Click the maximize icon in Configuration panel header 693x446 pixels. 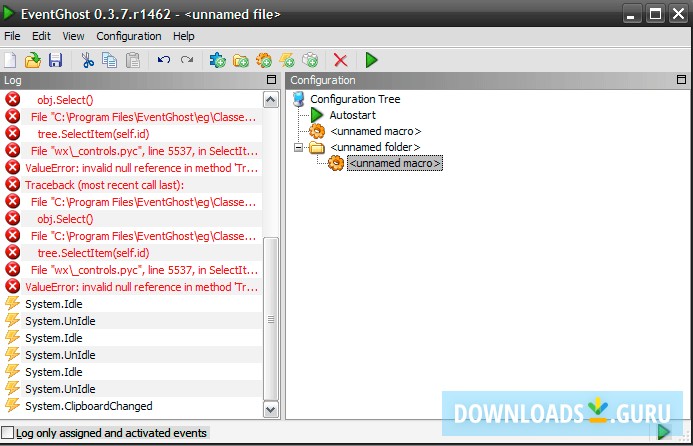(681, 80)
